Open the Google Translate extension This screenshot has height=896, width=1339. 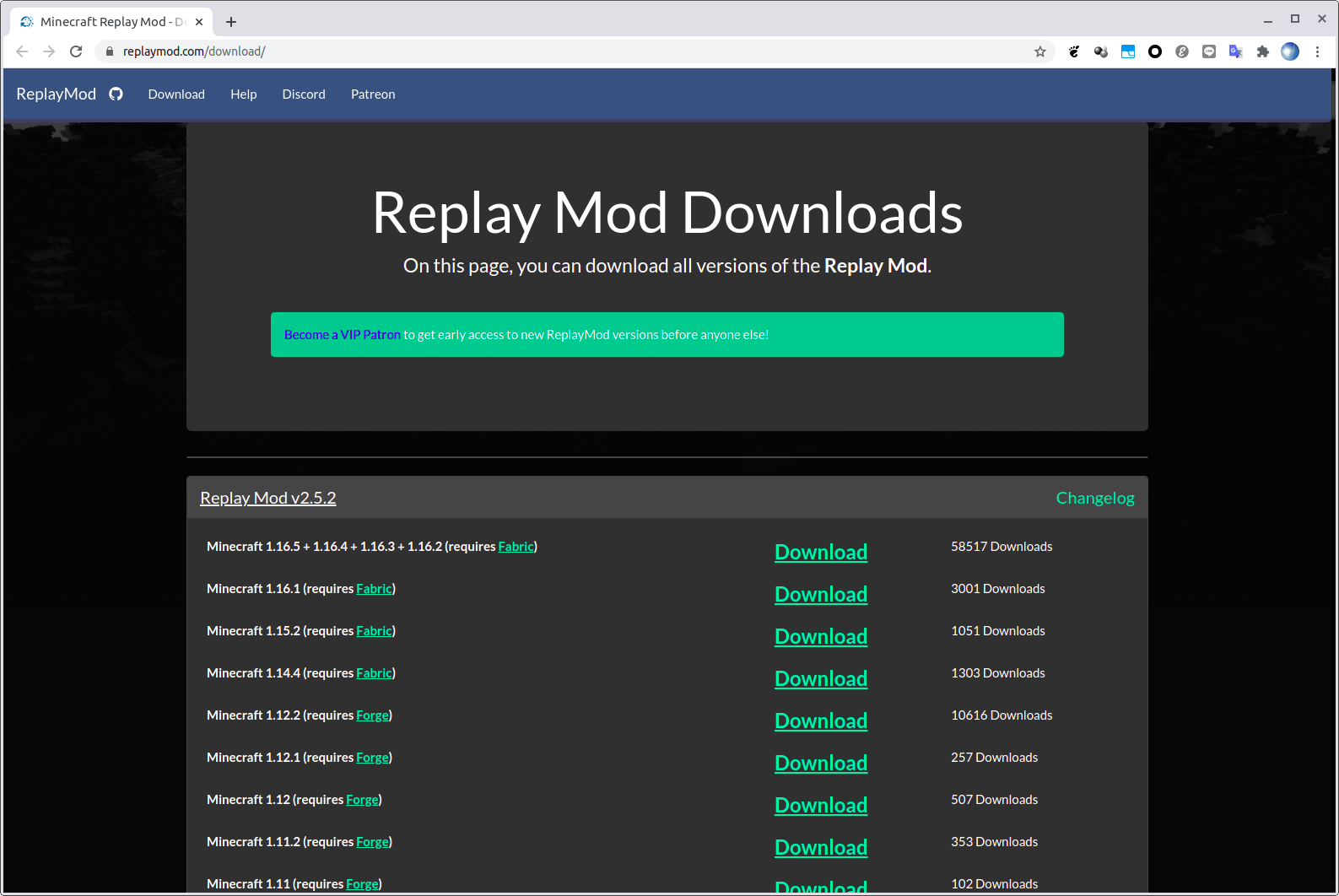pos(1236,51)
